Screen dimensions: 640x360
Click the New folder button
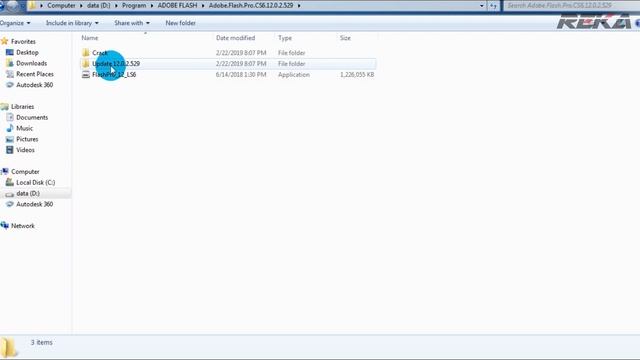click(x=180, y=23)
